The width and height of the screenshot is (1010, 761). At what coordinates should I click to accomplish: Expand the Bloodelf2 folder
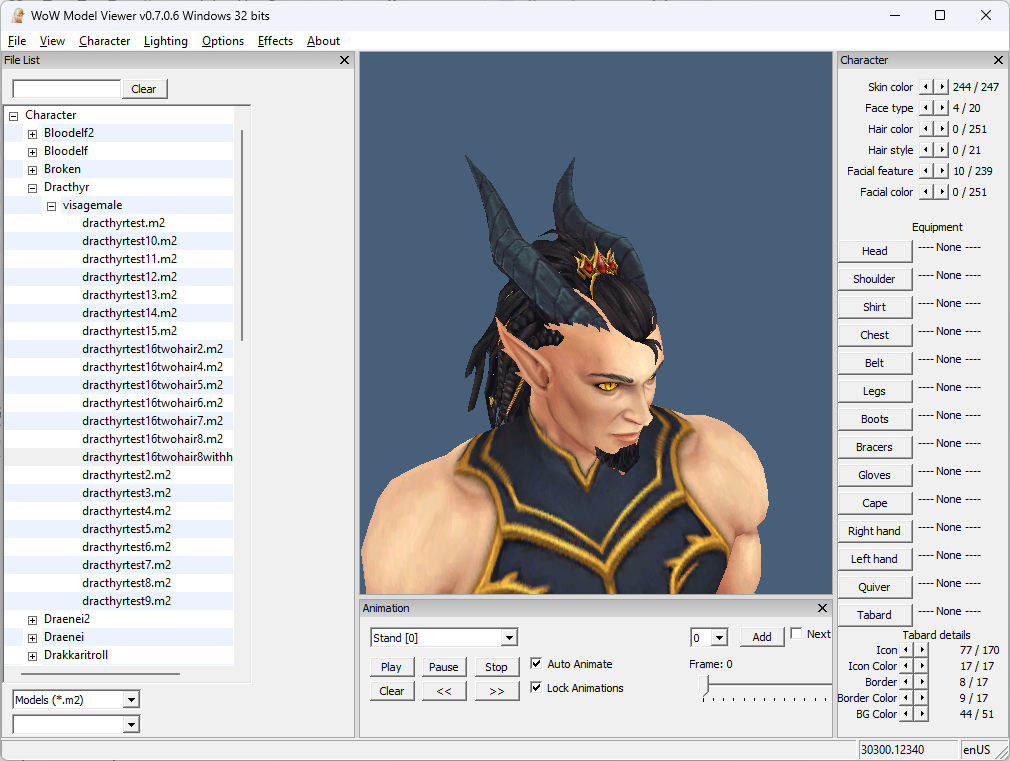32,134
